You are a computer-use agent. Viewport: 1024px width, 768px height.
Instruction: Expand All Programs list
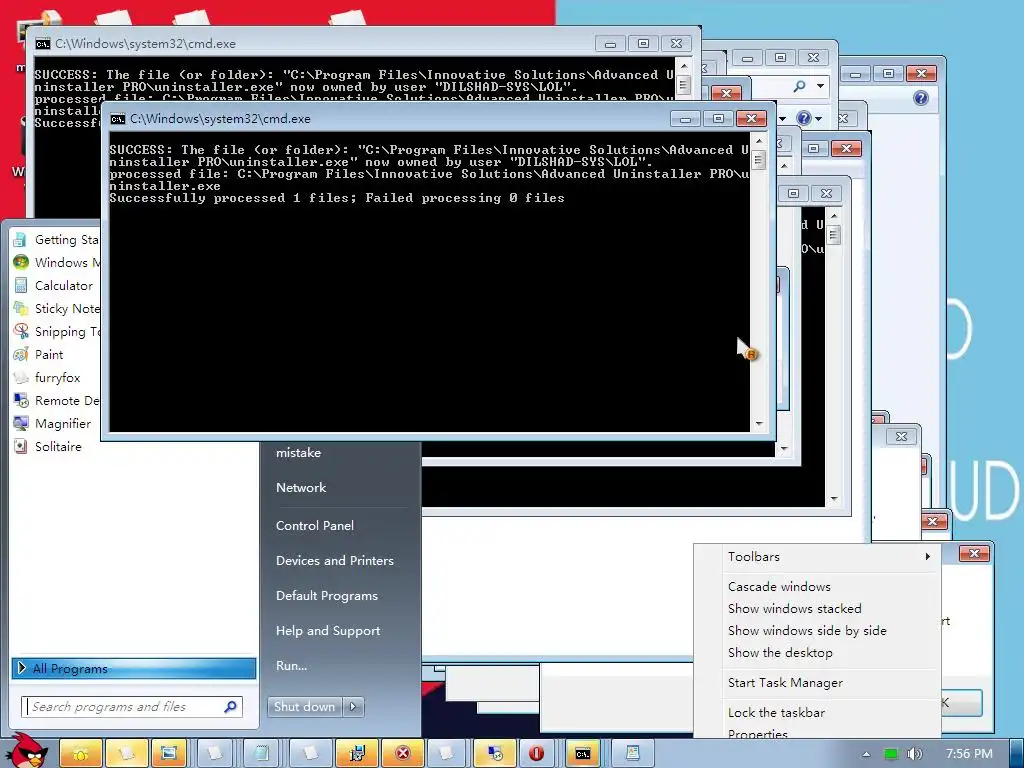[x=134, y=668]
